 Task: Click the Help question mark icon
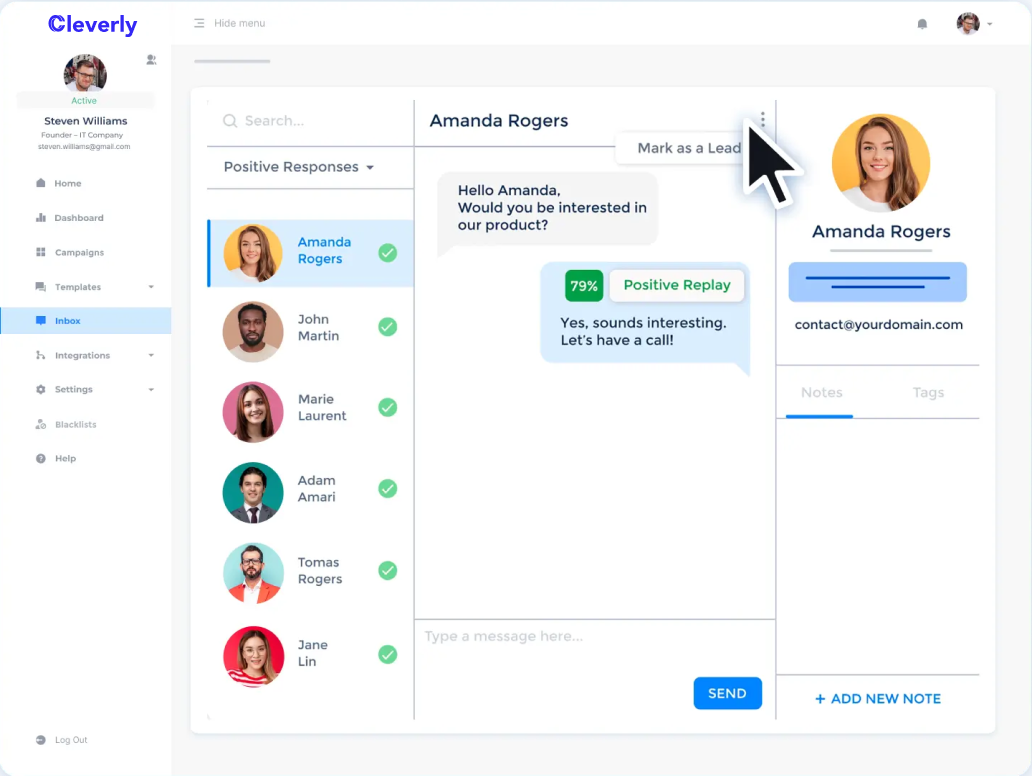click(x=41, y=459)
